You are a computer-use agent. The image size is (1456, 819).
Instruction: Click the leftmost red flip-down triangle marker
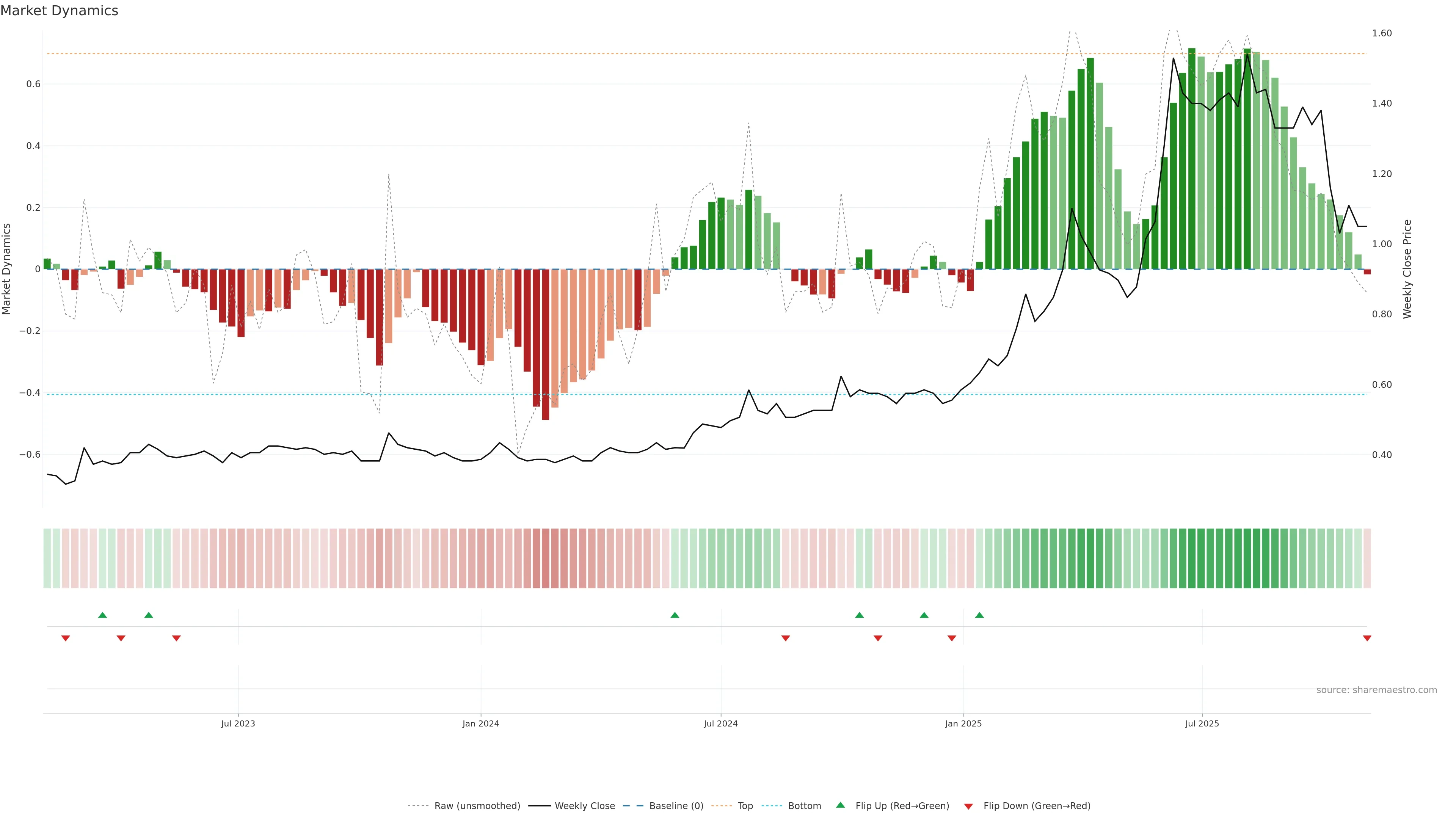66,638
